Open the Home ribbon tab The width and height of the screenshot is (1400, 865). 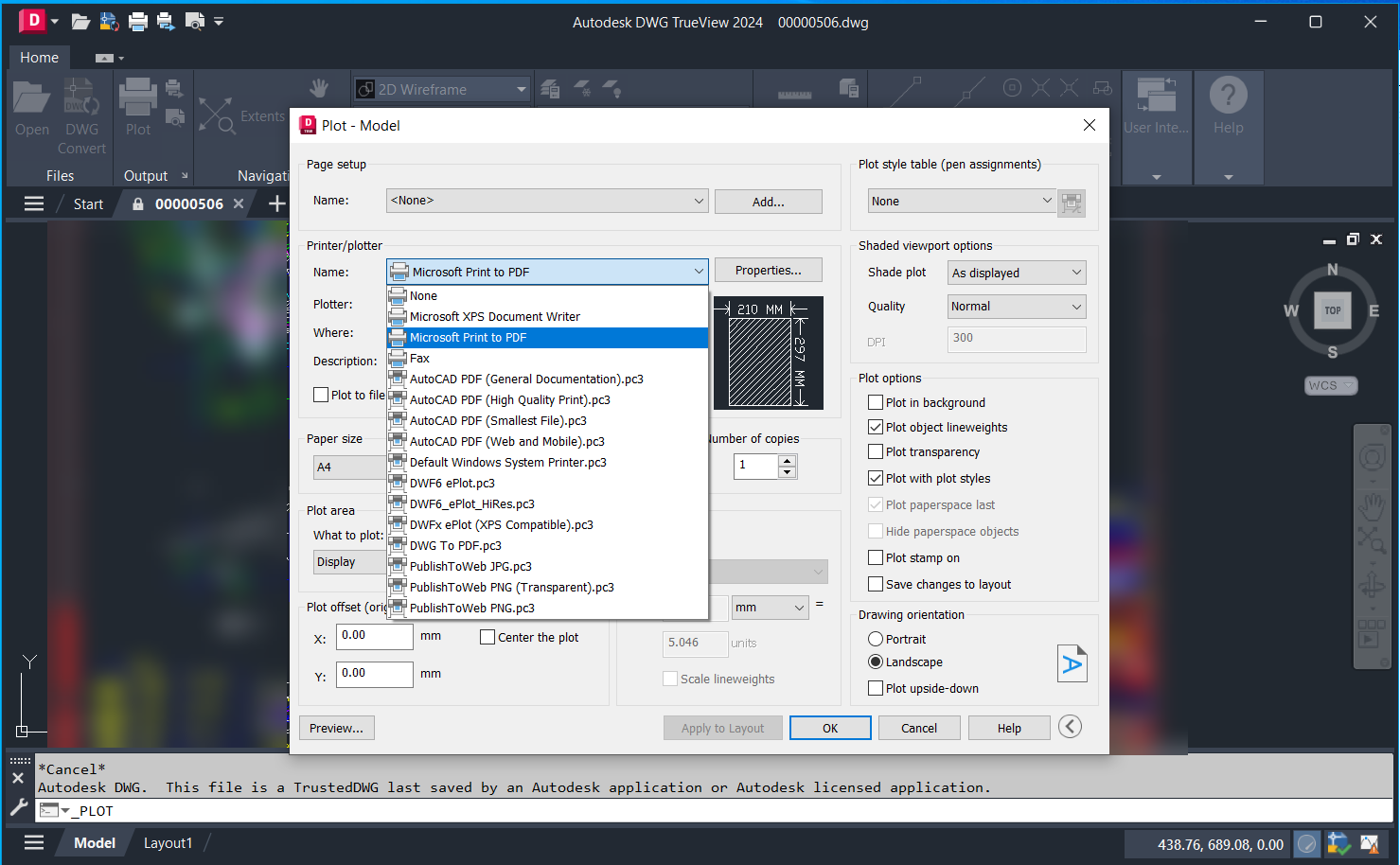(x=39, y=58)
